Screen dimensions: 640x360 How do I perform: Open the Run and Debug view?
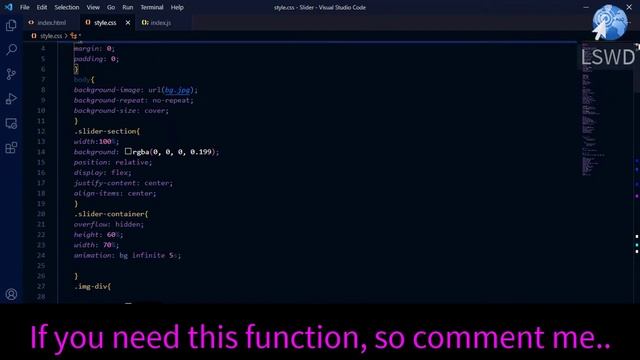click(x=11, y=99)
